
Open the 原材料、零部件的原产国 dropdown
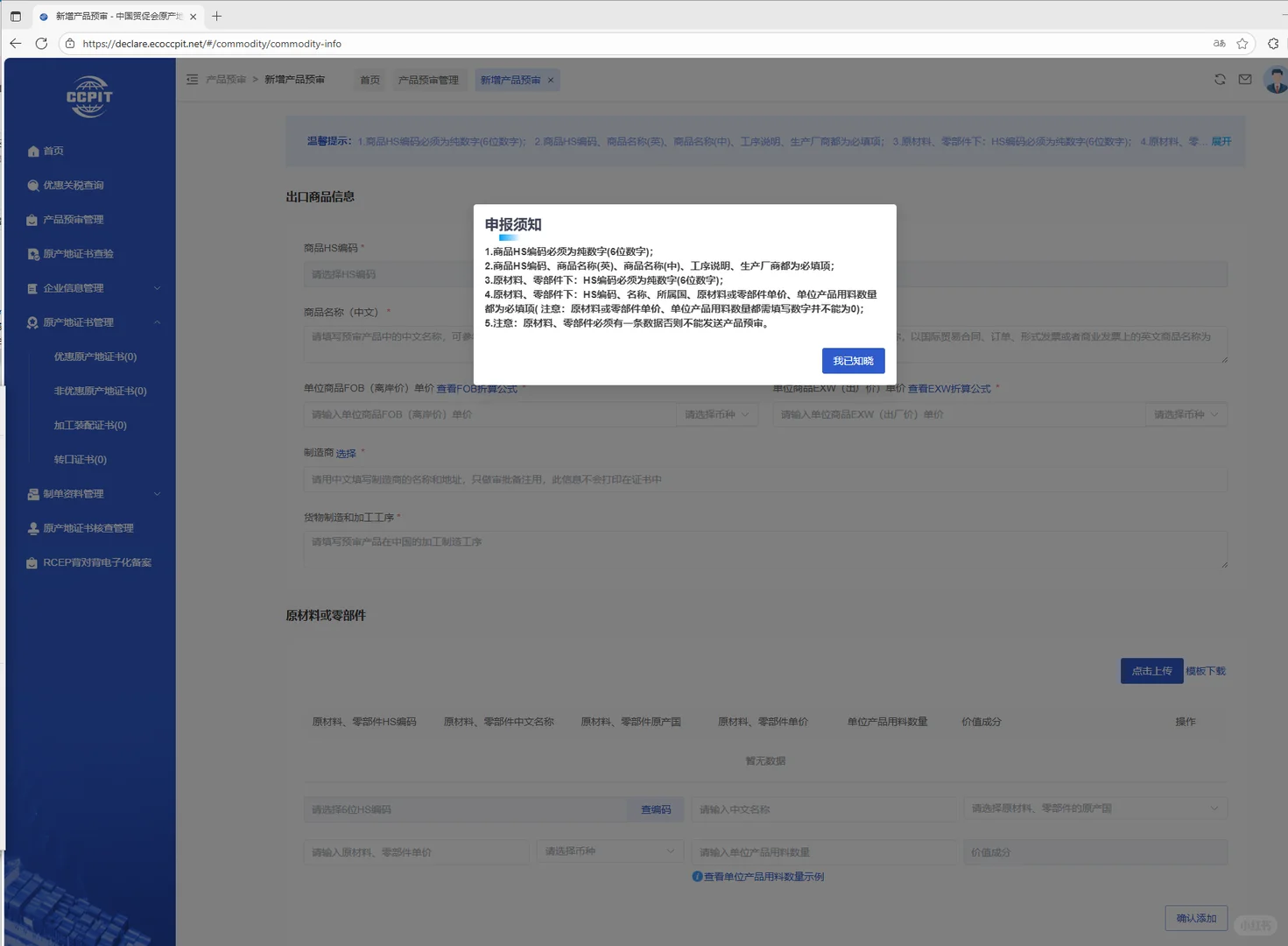click(x=1095, y=808)
